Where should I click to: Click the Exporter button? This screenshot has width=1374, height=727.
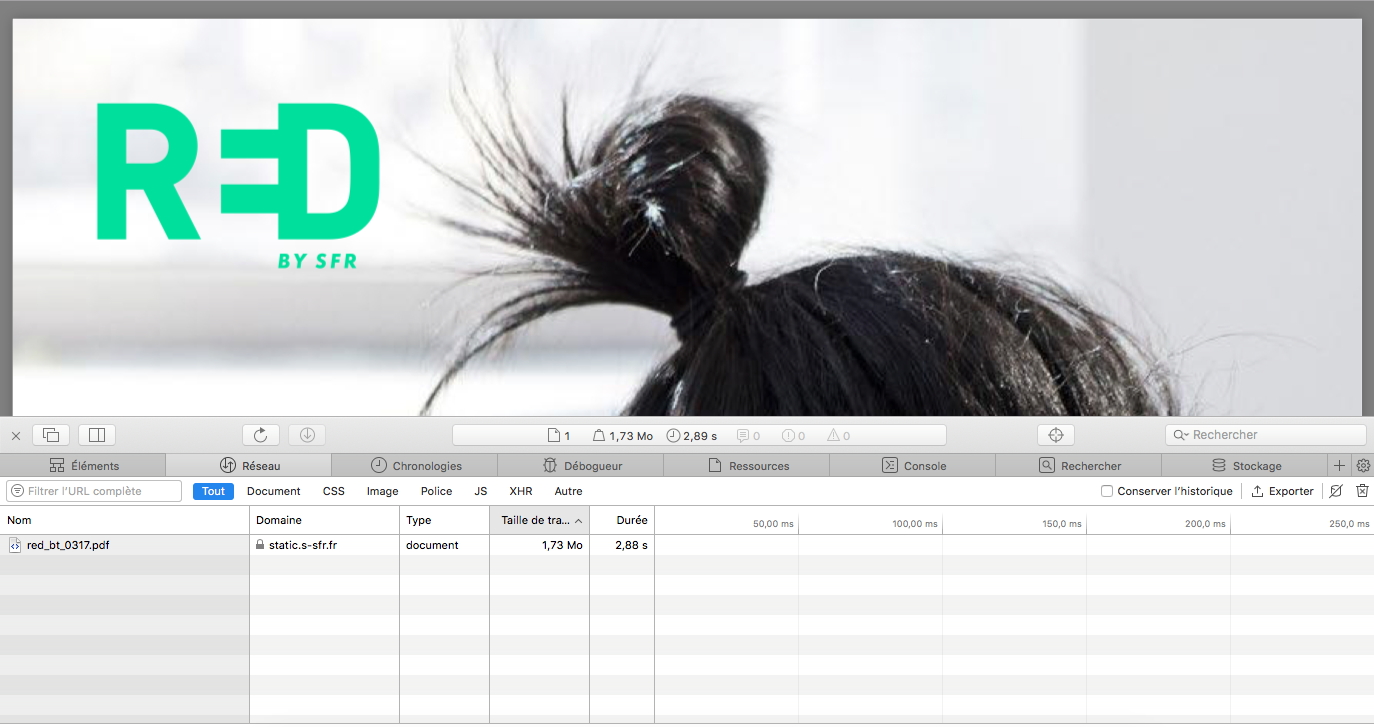(x=1282, y=491)
